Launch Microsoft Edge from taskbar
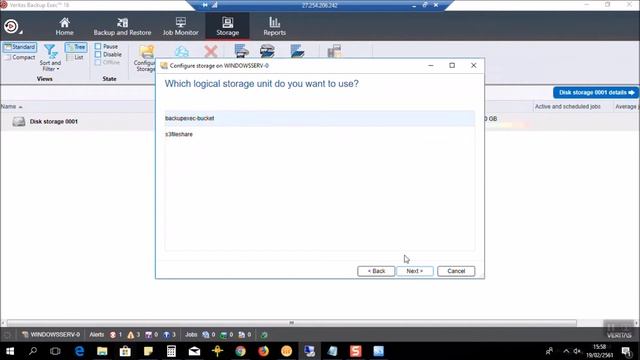Screen dimensions: 640x360 [x=79, y=351]
